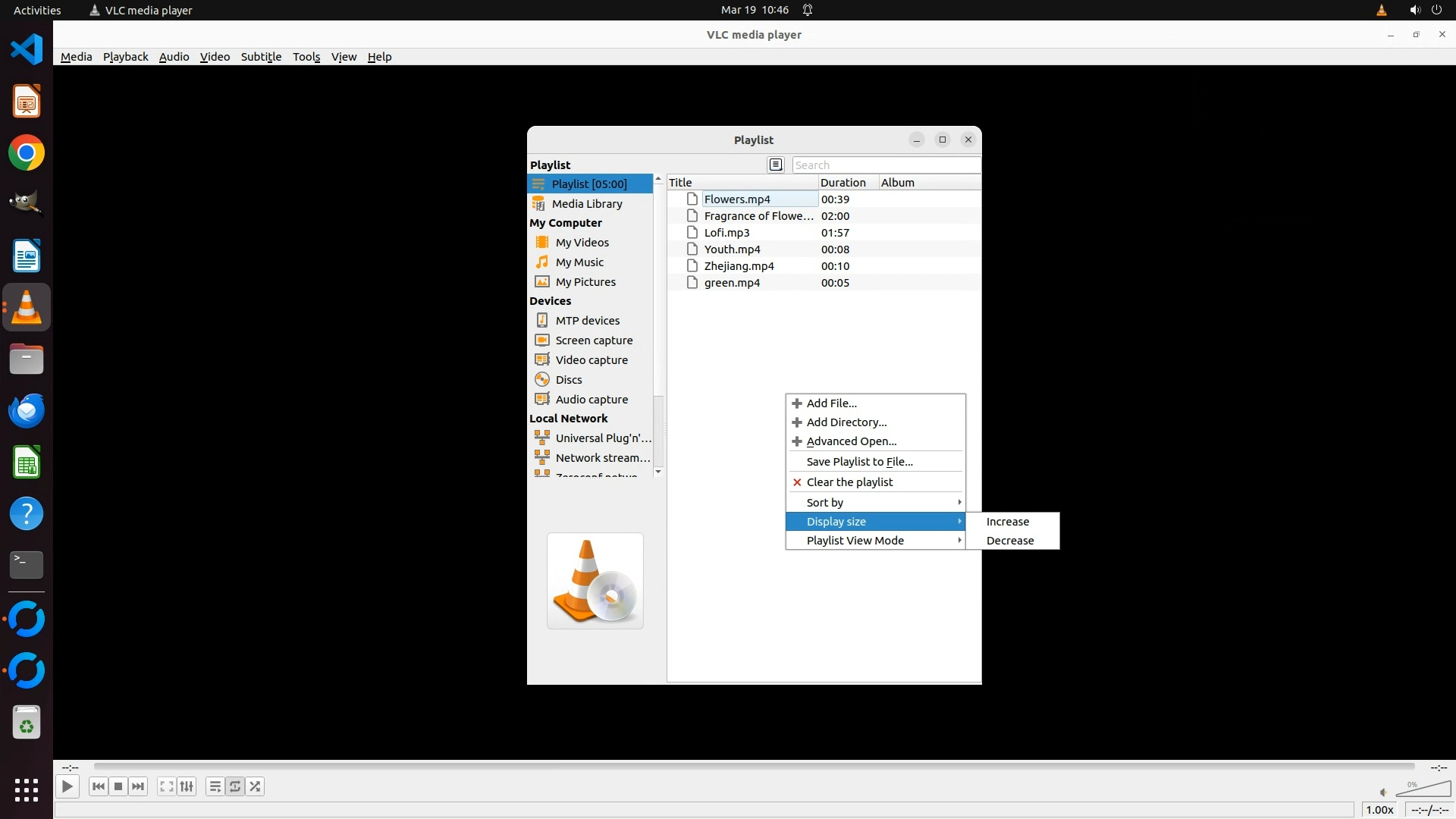Skip to the next media item

138,787
